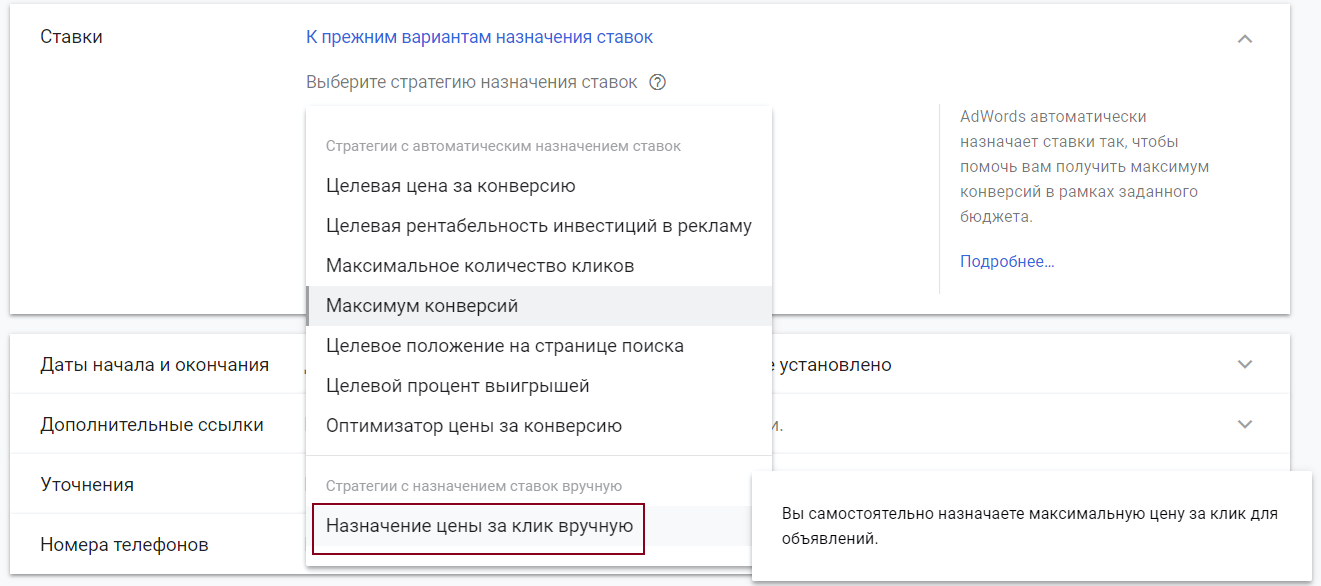Expand the Дополнительные ссылки section
Image resolution: width=1321 pixels, height=586 pixels.
[x=1244, y=424]
